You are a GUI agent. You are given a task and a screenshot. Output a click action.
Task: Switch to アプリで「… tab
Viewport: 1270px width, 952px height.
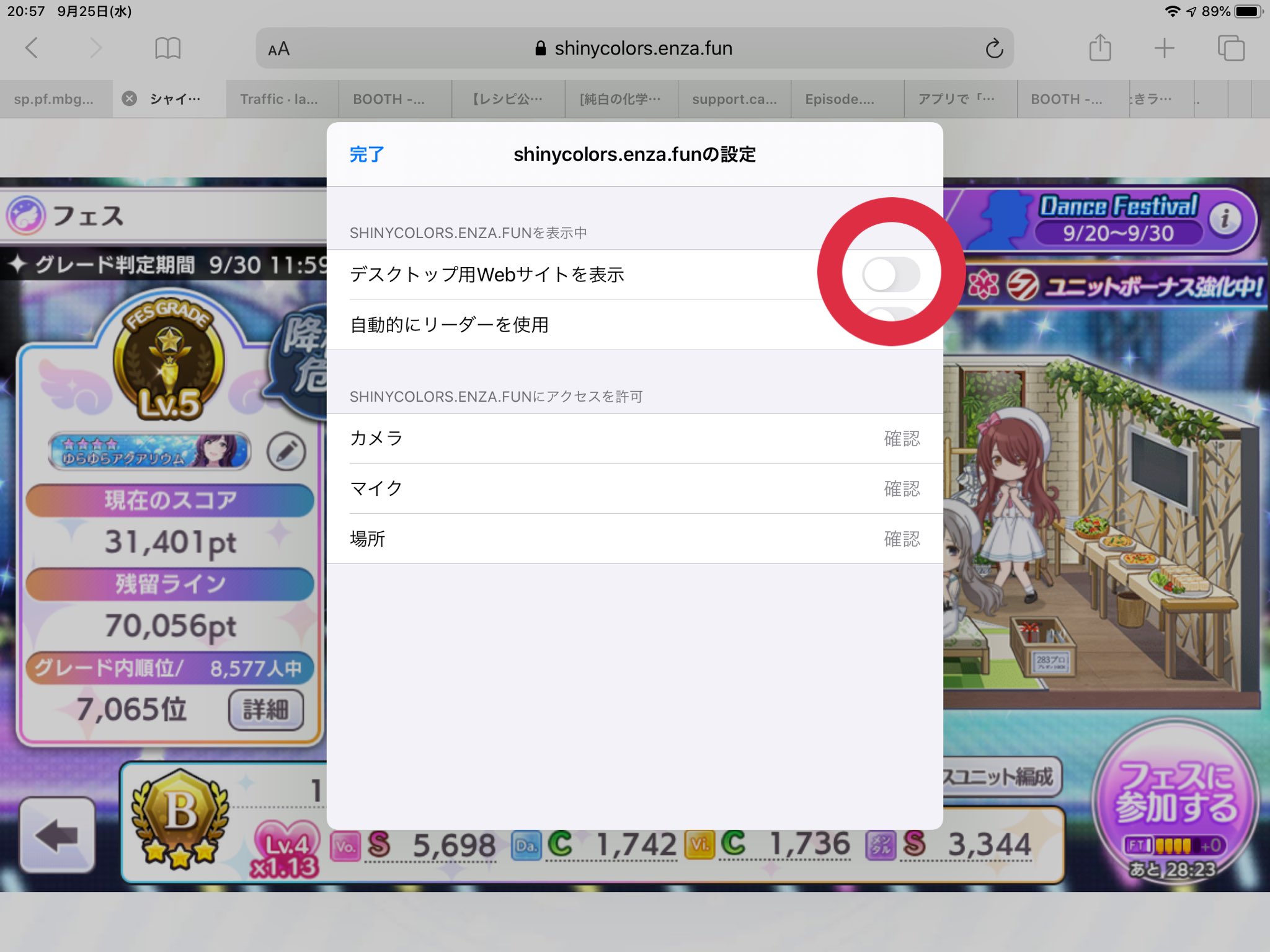click(960, 99)
